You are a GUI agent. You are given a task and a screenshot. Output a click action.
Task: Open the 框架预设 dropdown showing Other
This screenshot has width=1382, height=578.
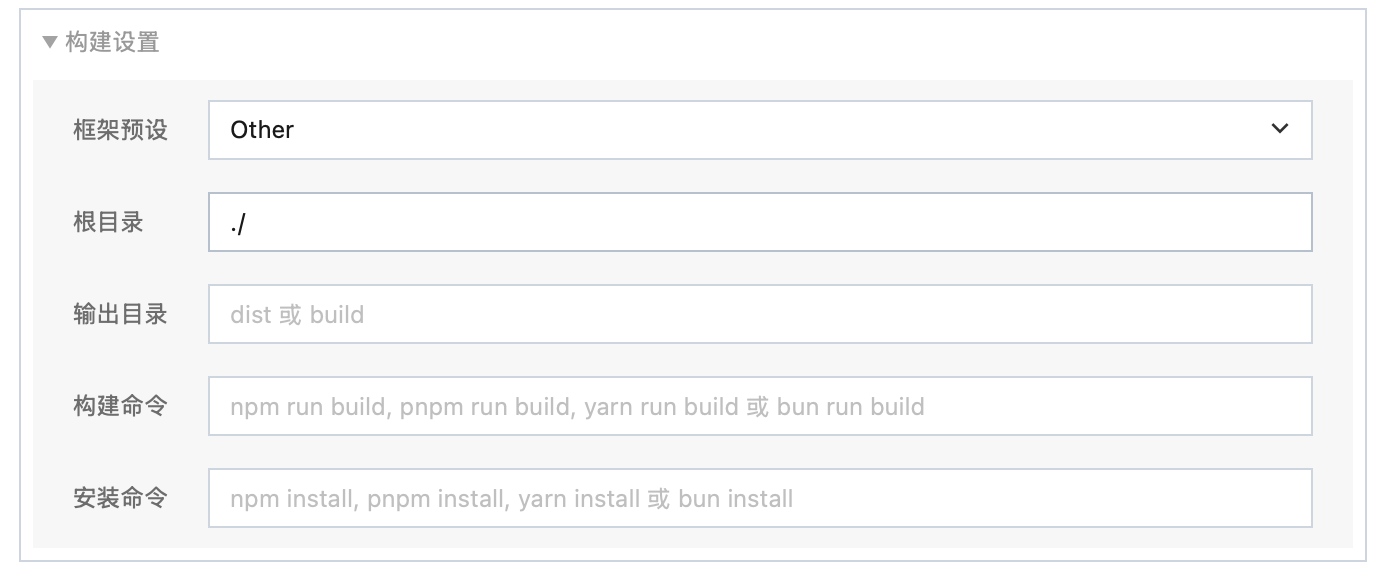click(x=760, y=130)
